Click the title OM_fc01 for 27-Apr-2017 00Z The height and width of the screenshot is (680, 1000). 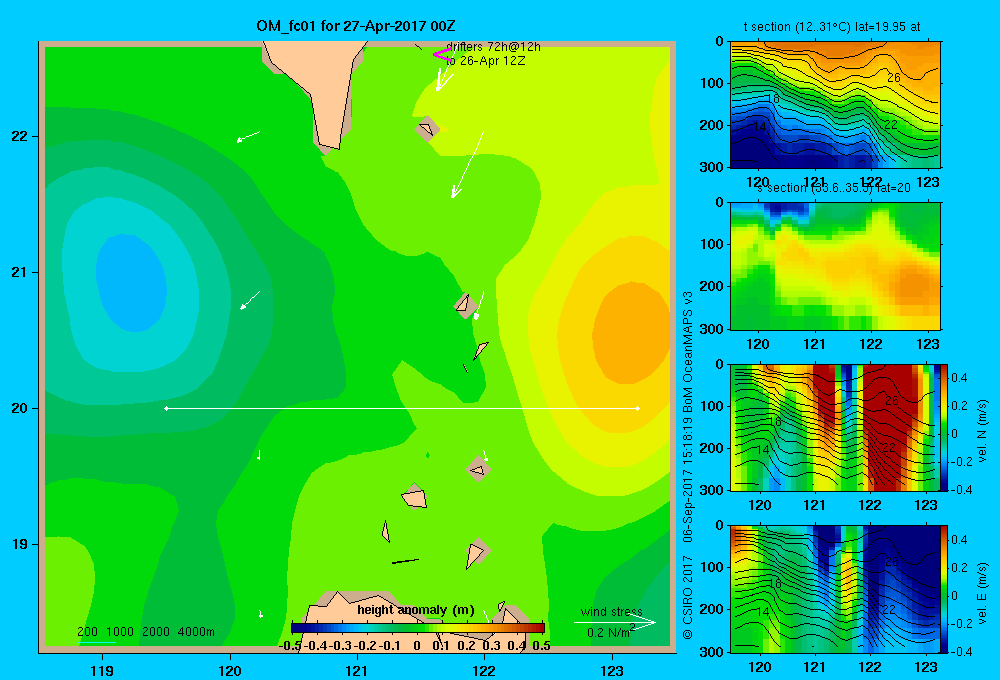(x=355, y=26)
